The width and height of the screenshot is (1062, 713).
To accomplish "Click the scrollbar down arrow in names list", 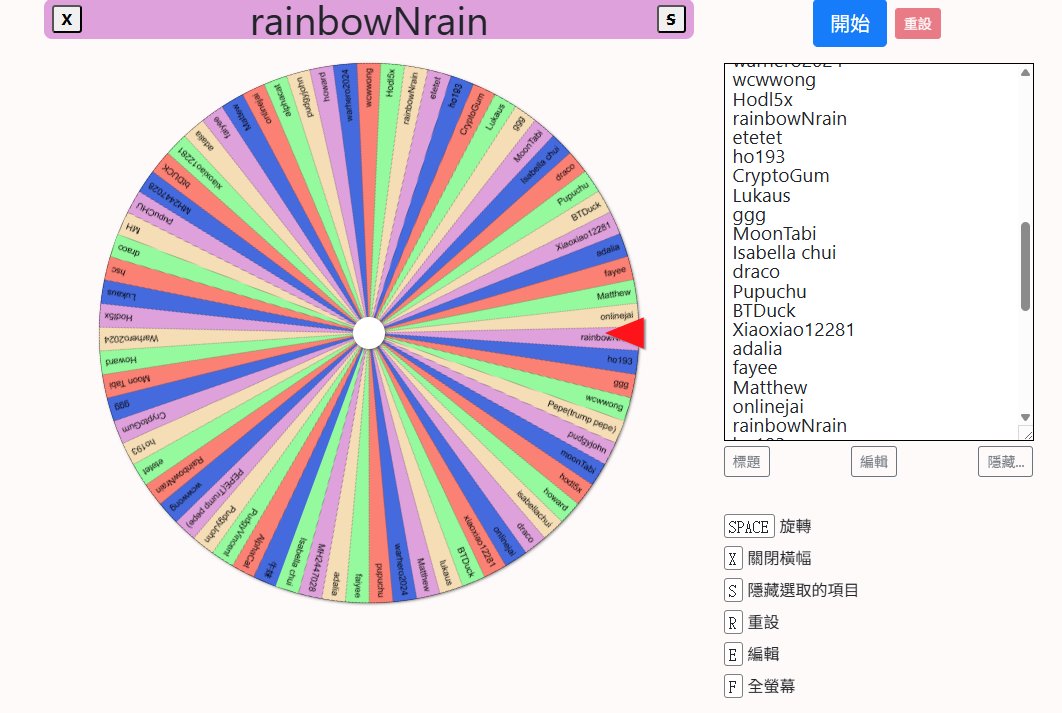I will click(1025, 417).
